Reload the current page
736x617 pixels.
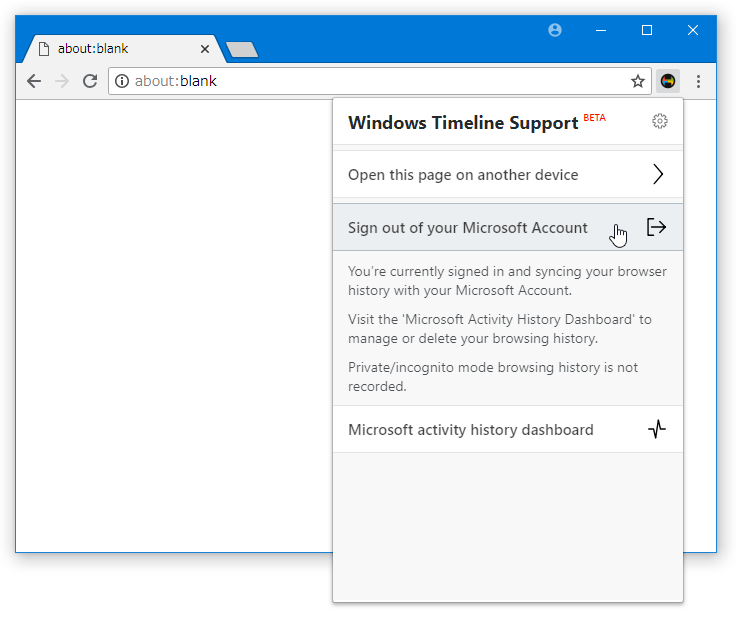point(90,81)
